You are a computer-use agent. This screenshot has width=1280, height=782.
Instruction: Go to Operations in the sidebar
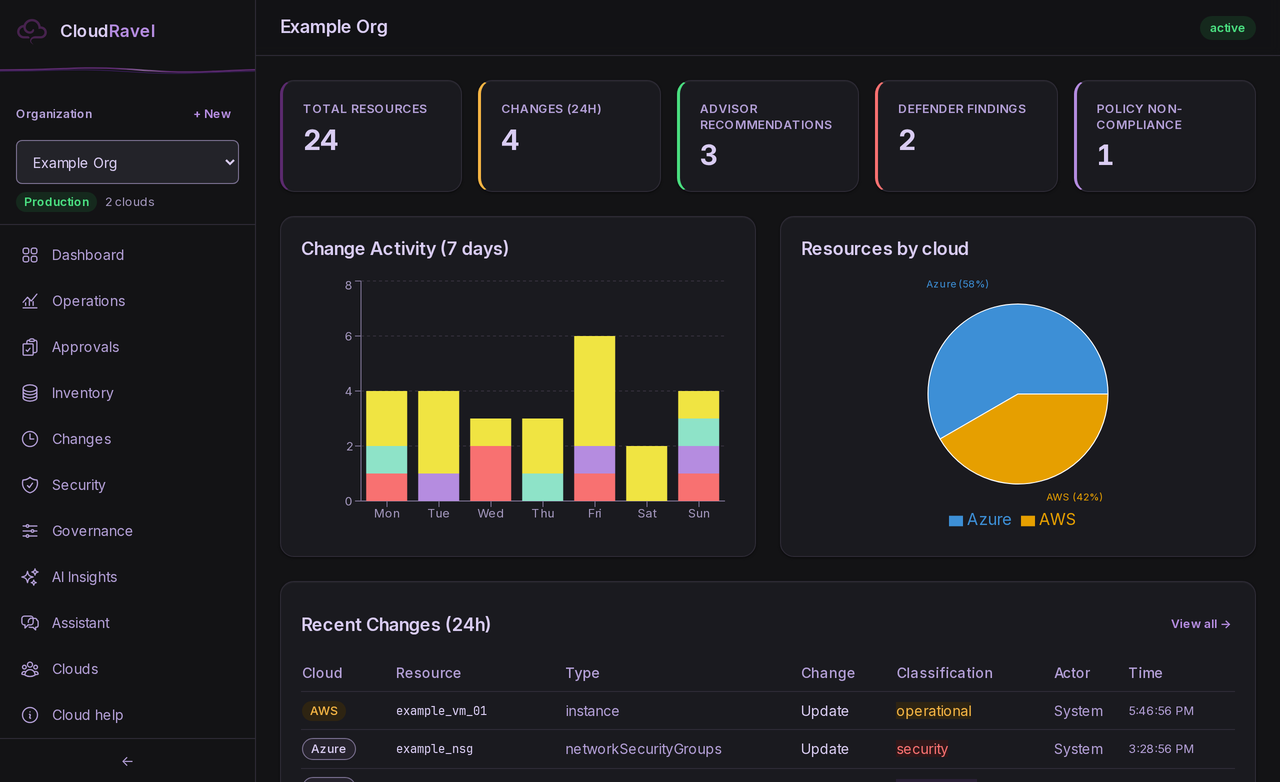tap(89, 301)
